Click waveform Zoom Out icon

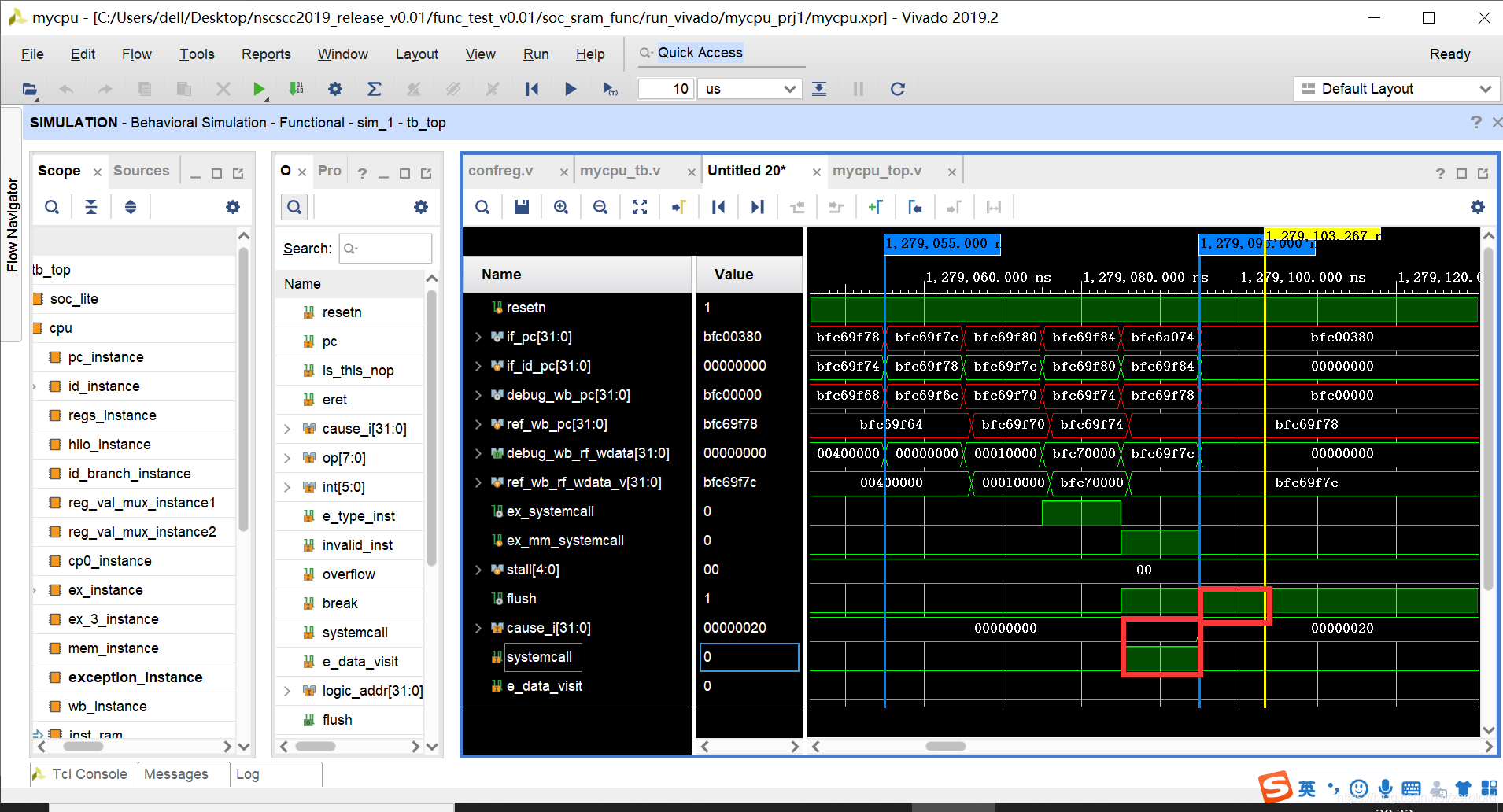pyautogui.click(x=600, y=207)
